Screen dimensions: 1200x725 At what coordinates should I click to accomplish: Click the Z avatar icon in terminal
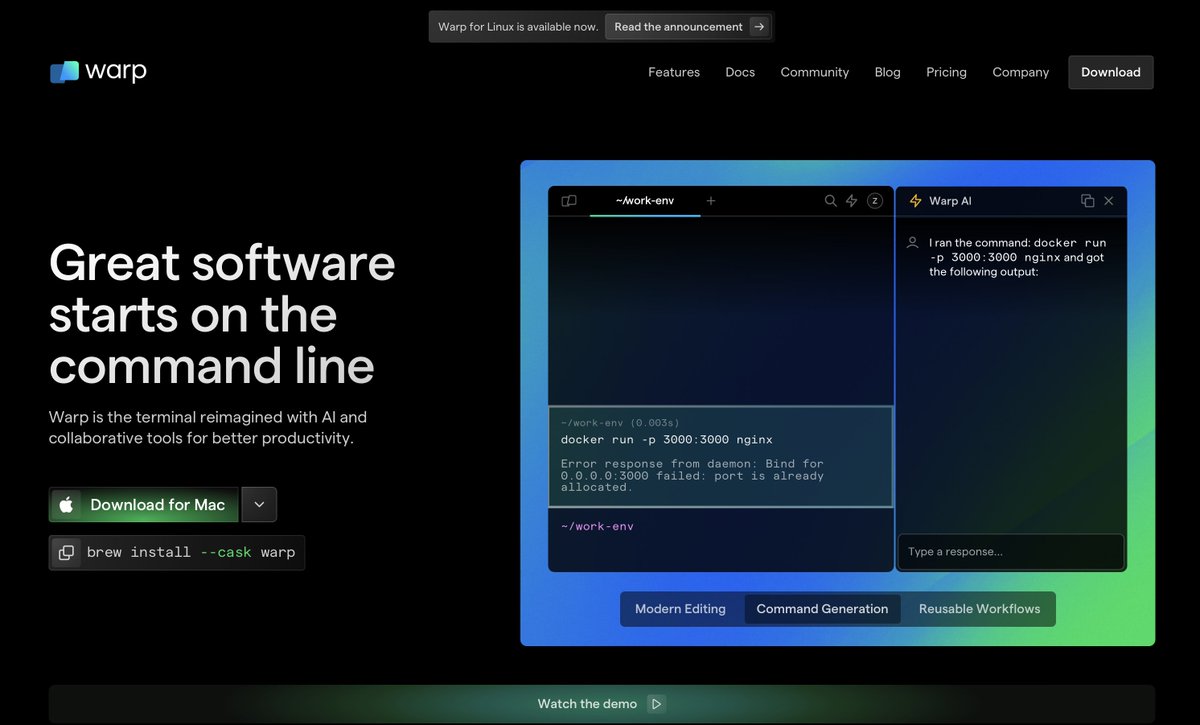pos(875,201)
